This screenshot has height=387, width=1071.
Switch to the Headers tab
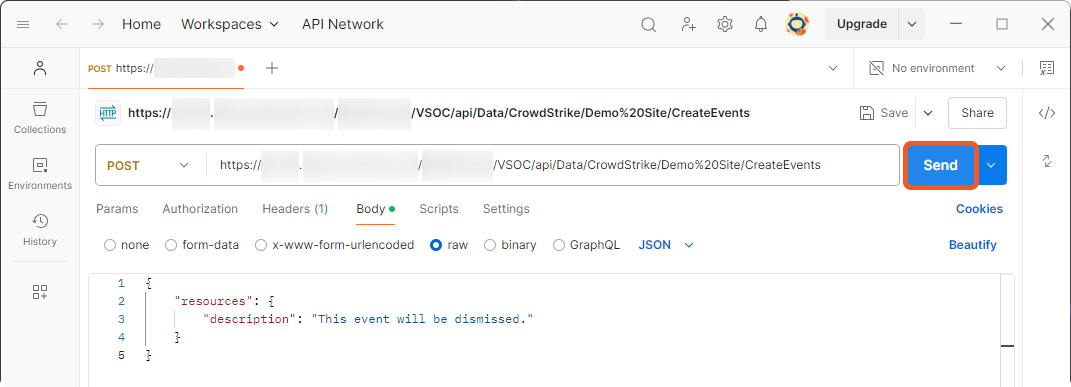295,209
